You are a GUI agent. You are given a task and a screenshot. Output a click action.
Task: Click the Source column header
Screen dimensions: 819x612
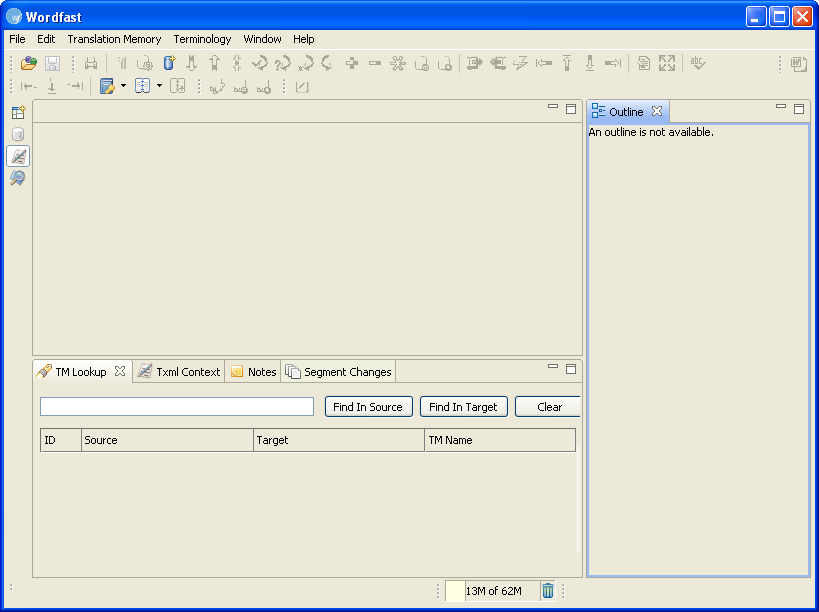[167, 440]
